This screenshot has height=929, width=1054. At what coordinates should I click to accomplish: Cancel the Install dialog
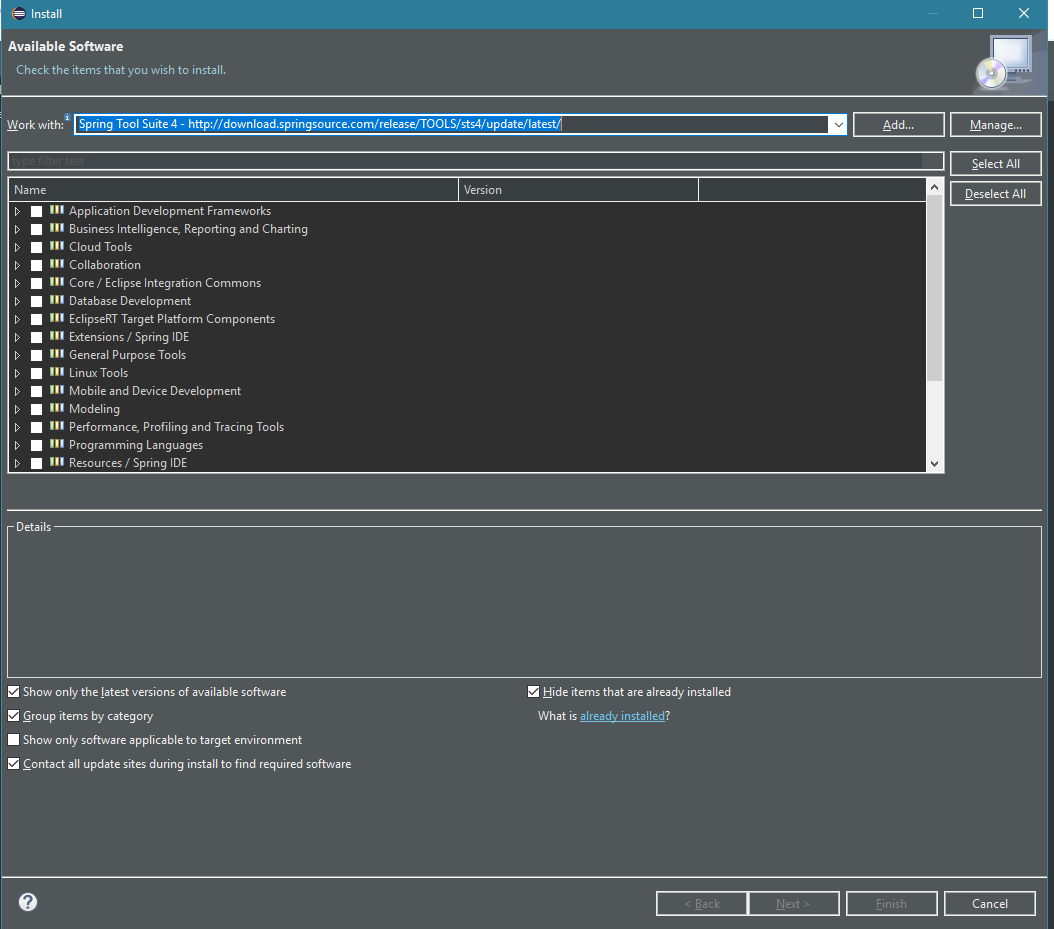click(x=989, y=903)
